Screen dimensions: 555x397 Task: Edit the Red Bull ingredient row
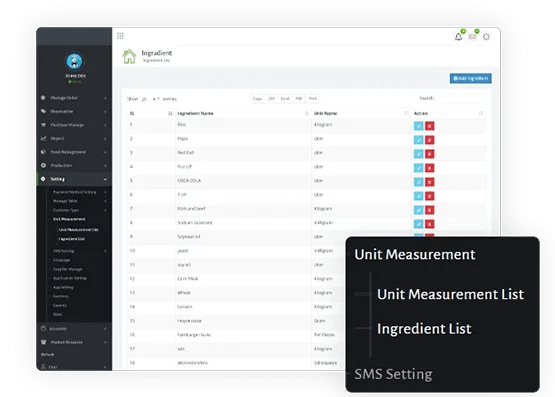[x=419, y=154]
